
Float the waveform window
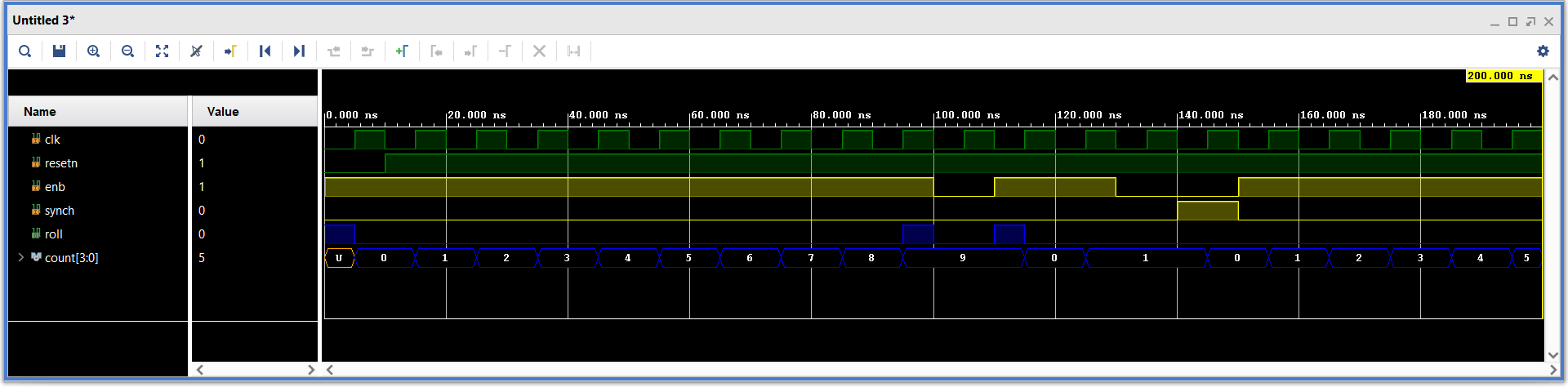[1530, 21]
